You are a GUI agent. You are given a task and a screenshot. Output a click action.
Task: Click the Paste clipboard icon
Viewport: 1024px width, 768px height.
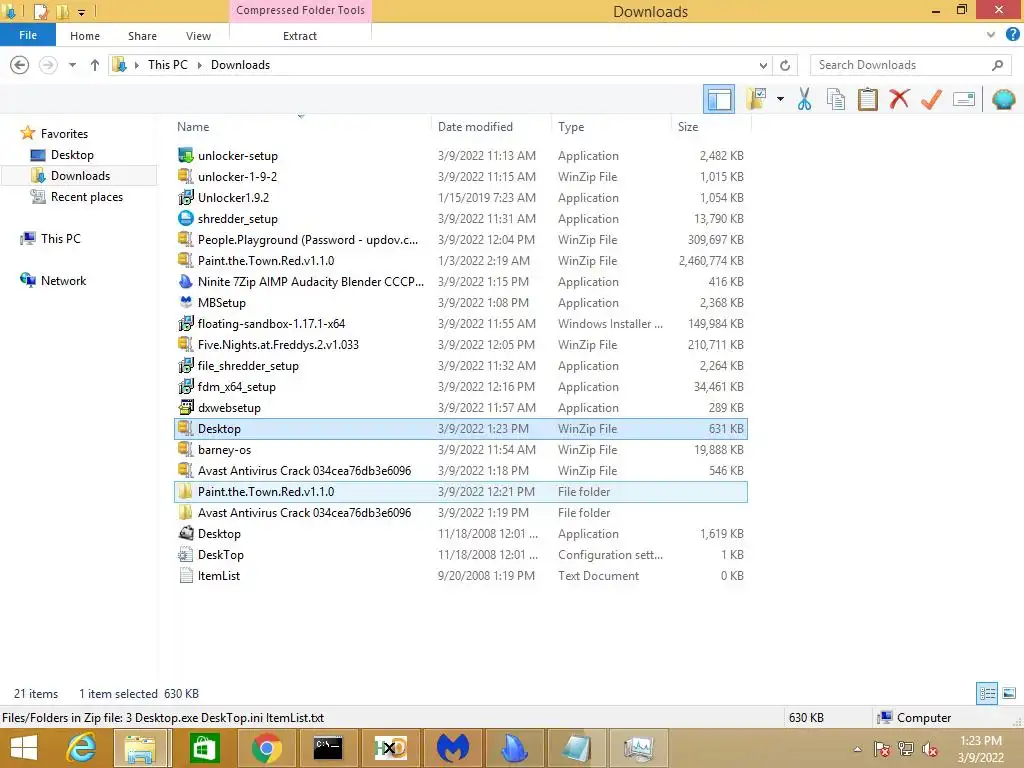[867, 99]
